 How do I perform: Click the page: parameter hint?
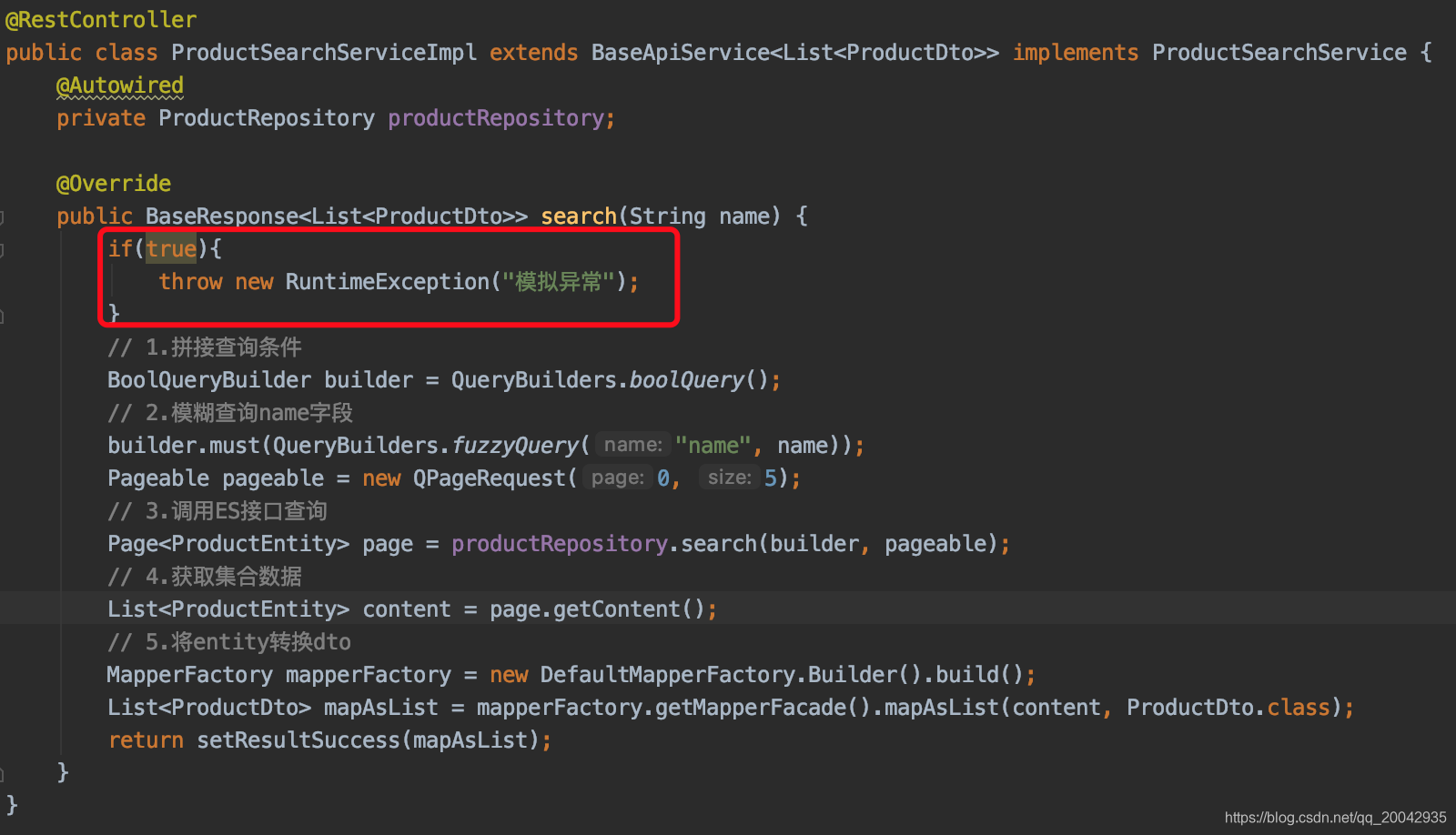coord(618,478)
